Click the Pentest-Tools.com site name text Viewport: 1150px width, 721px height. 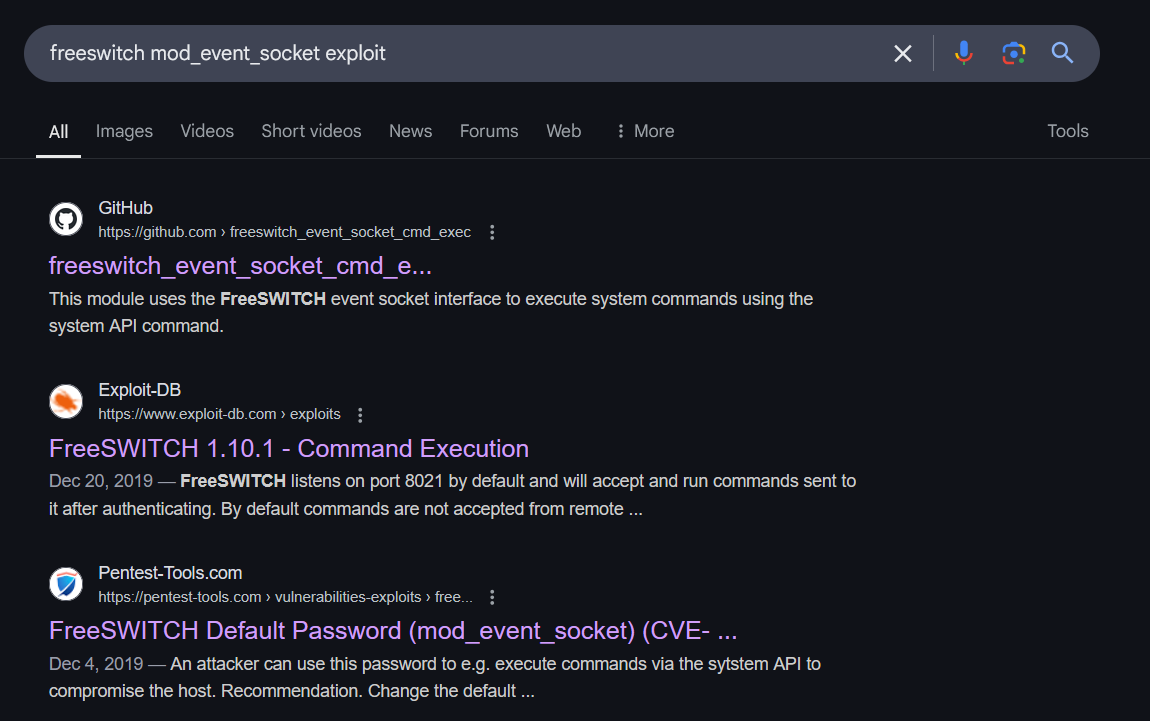[170, 573]
